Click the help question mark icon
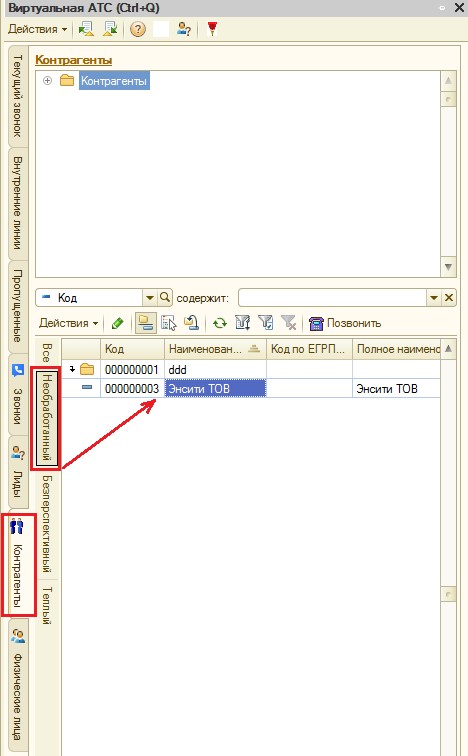 137,29
